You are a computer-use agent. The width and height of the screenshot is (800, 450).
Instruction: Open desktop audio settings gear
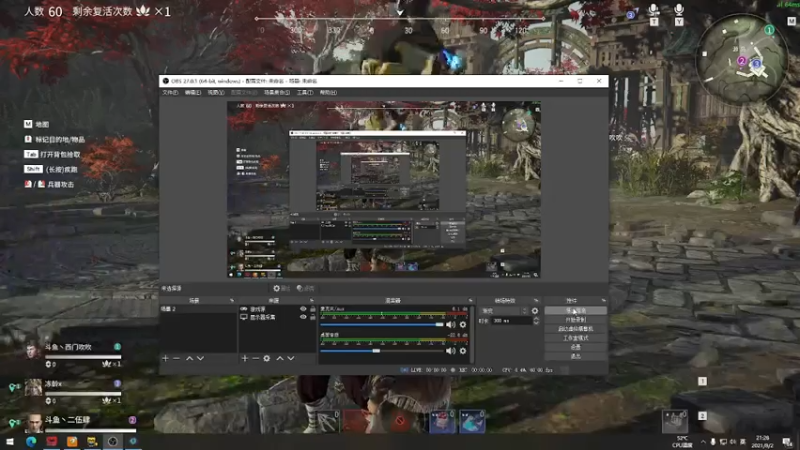(x=463, y=351)
